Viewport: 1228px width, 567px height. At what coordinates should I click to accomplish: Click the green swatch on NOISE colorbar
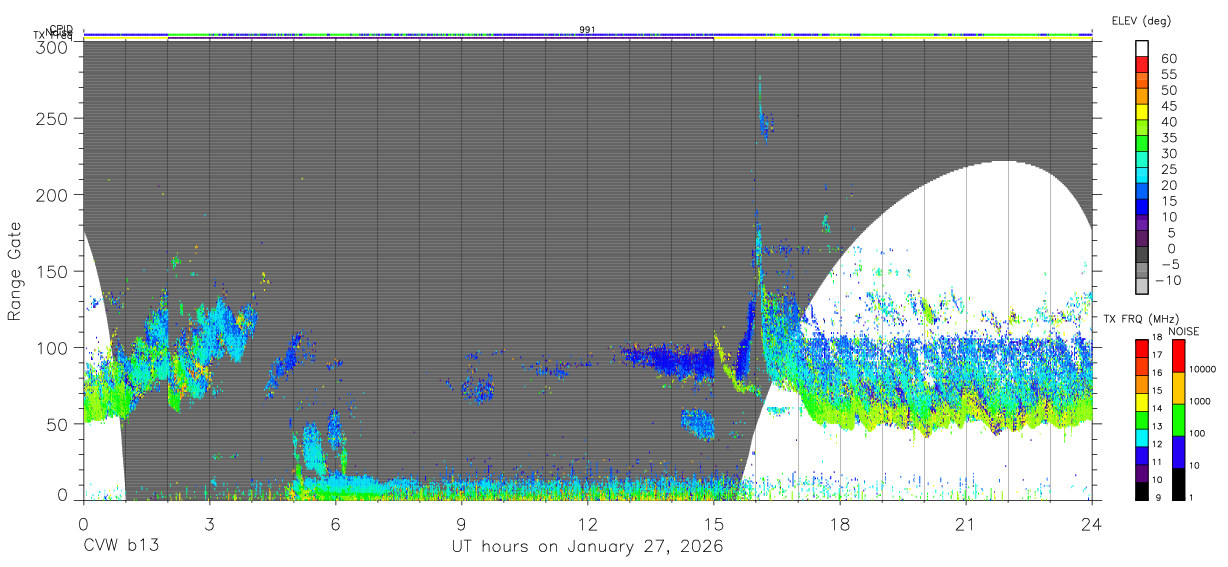(1180, 419)
